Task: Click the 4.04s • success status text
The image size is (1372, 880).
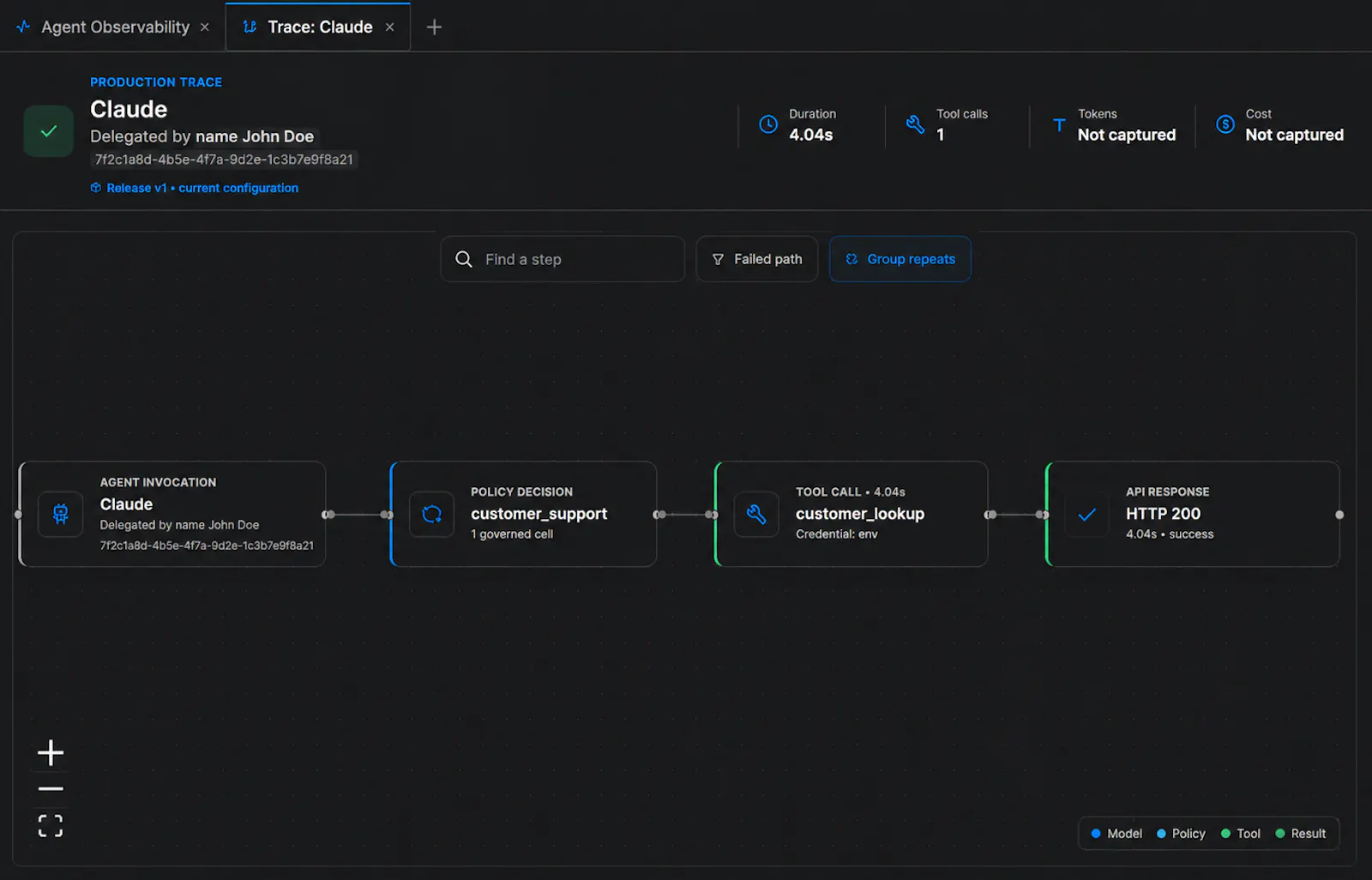Action: [x=1170, y=534]
